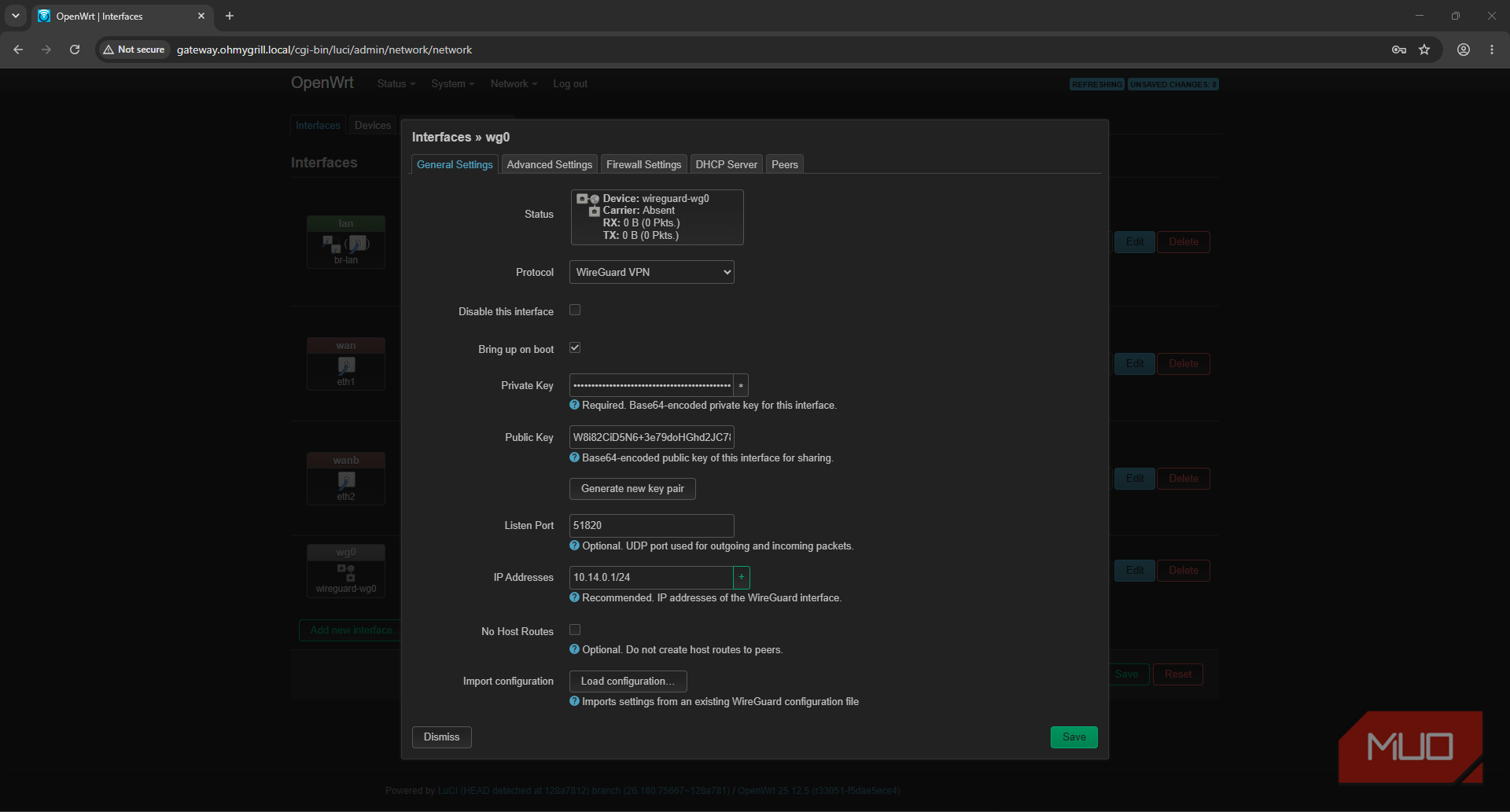Click the masked Private Key field
The image size is (1510, 812).
[651, 386]
